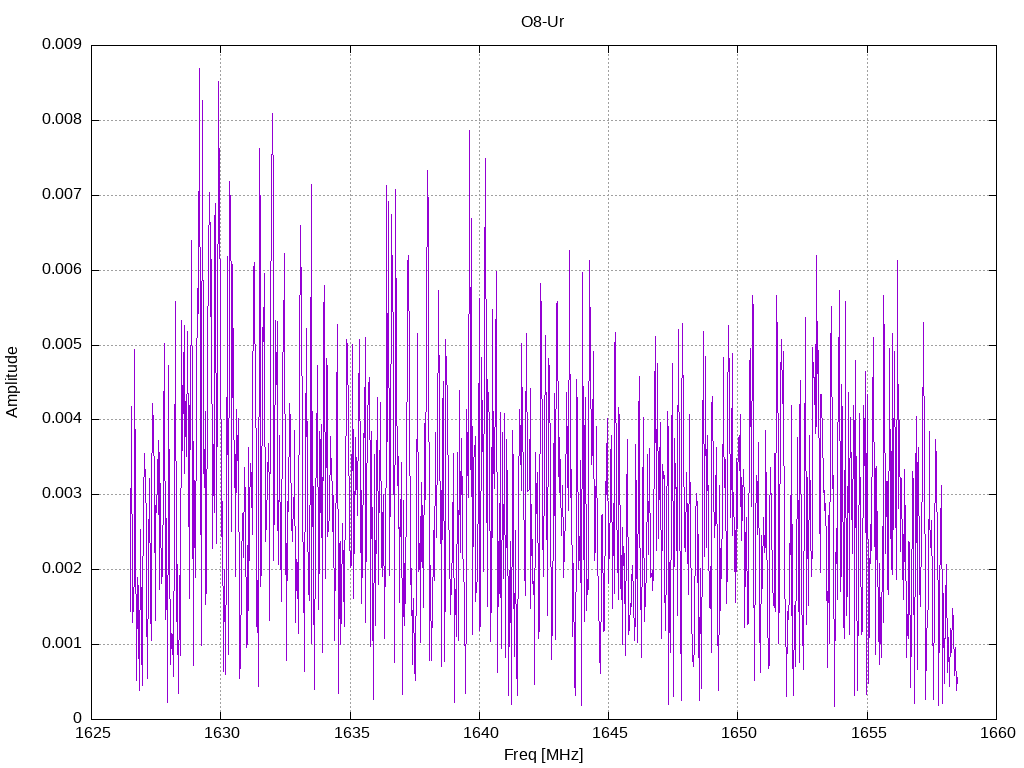Screen dimensions: 1024x768
Task: Click the plot title "O8-Ur"
Action: [542, 22]
